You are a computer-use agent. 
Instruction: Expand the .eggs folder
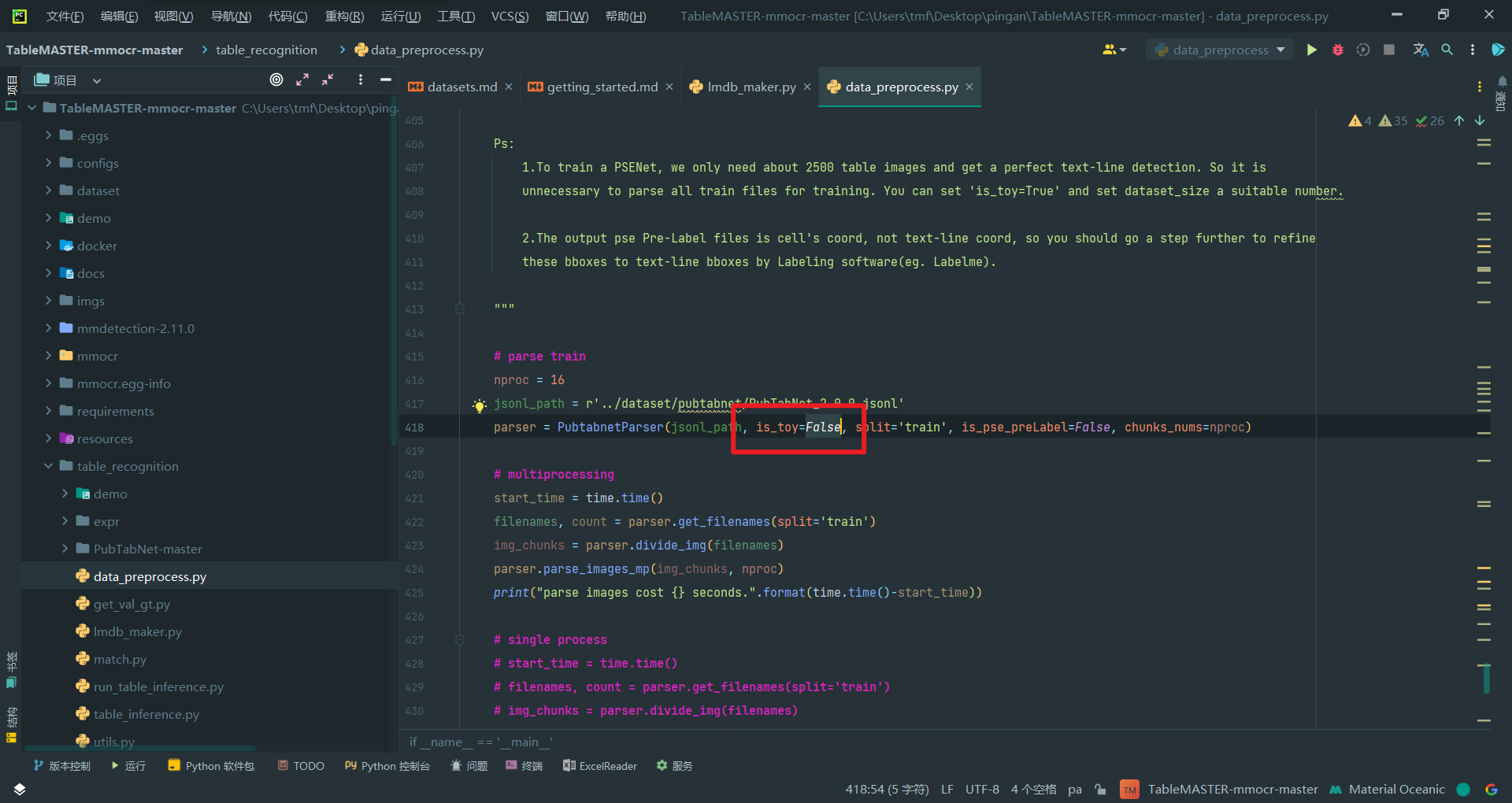point(48,135)
